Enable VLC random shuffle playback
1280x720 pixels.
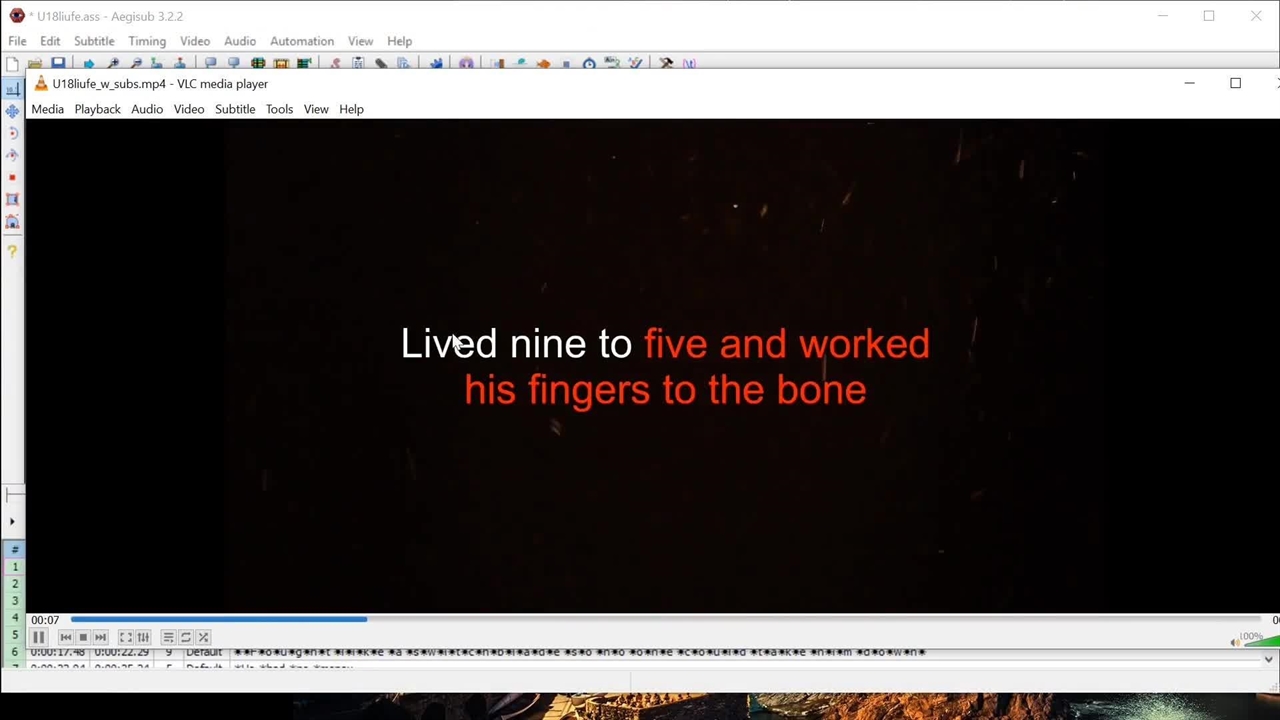[x=203, y=637]
